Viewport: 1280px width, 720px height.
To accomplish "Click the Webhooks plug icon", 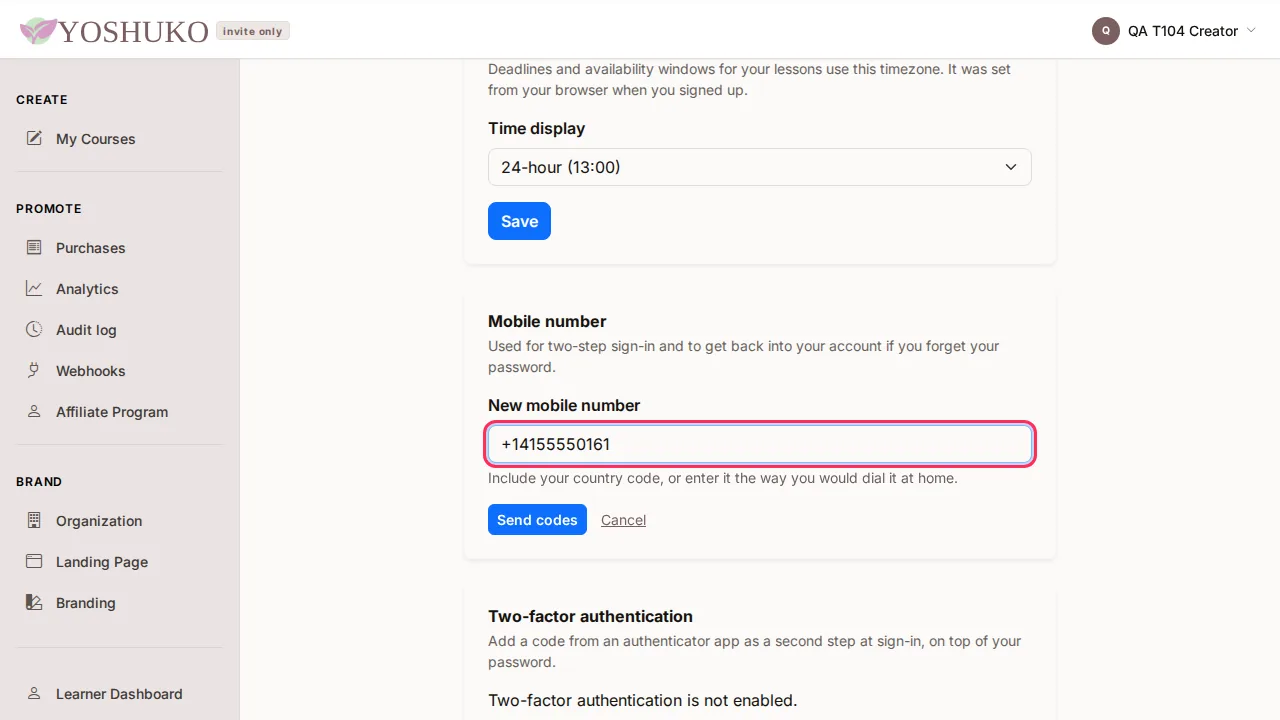I will click(x=34, y=370).
